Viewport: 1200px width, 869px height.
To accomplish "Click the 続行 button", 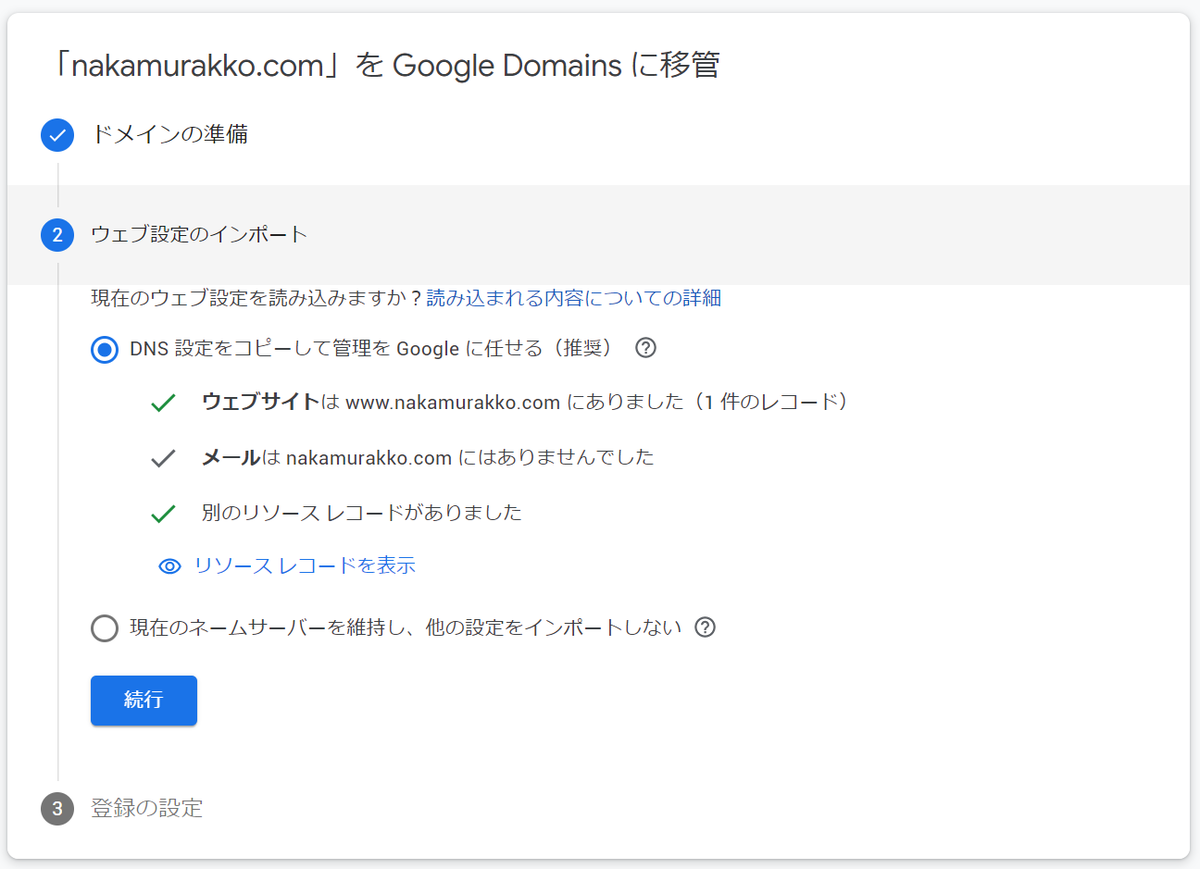I will tap(144, 700).
